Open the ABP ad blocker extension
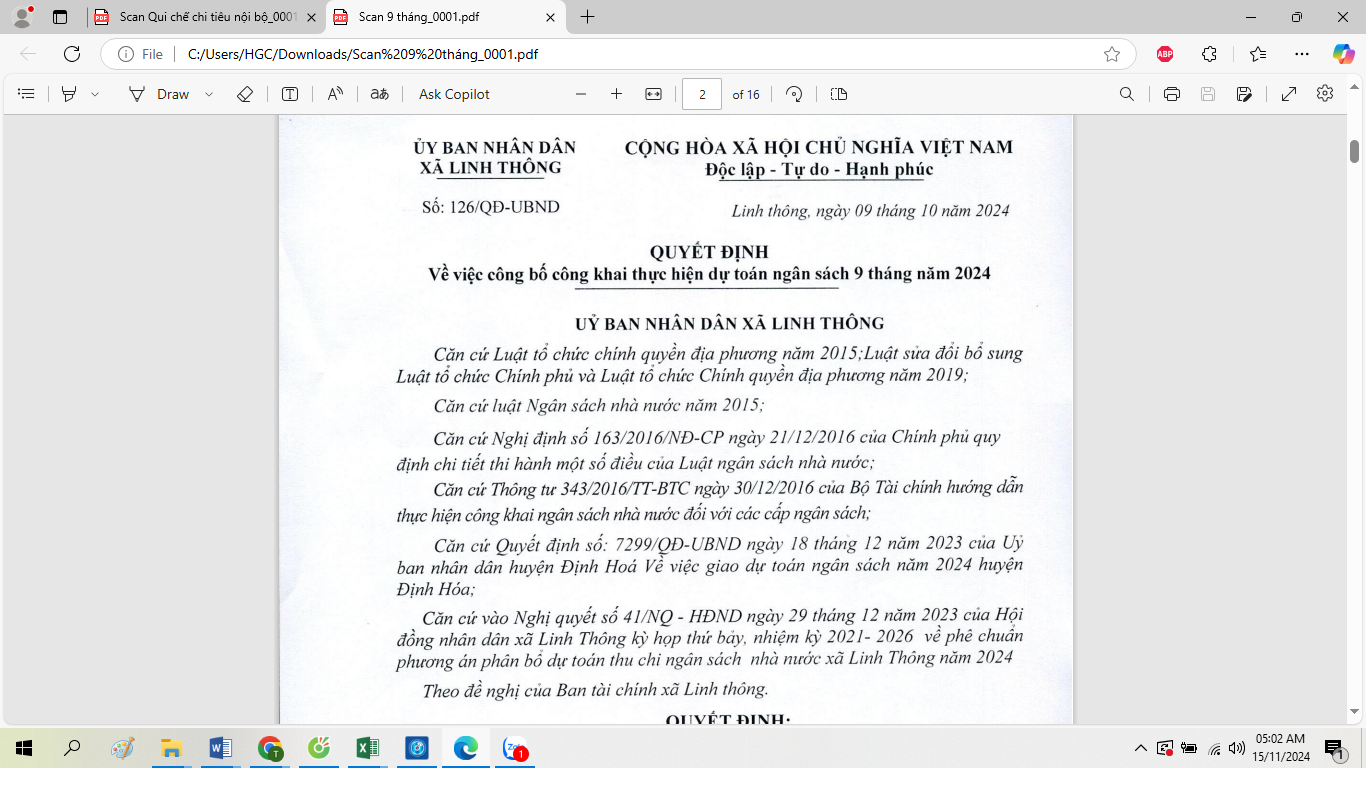The image size is (1366, 786). 1165,54
